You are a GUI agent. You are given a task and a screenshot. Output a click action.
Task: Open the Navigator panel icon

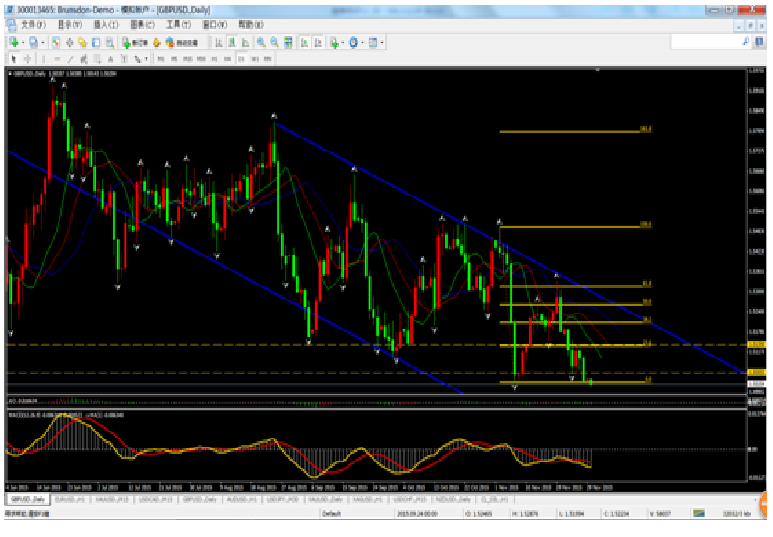(x=82, y=43)
